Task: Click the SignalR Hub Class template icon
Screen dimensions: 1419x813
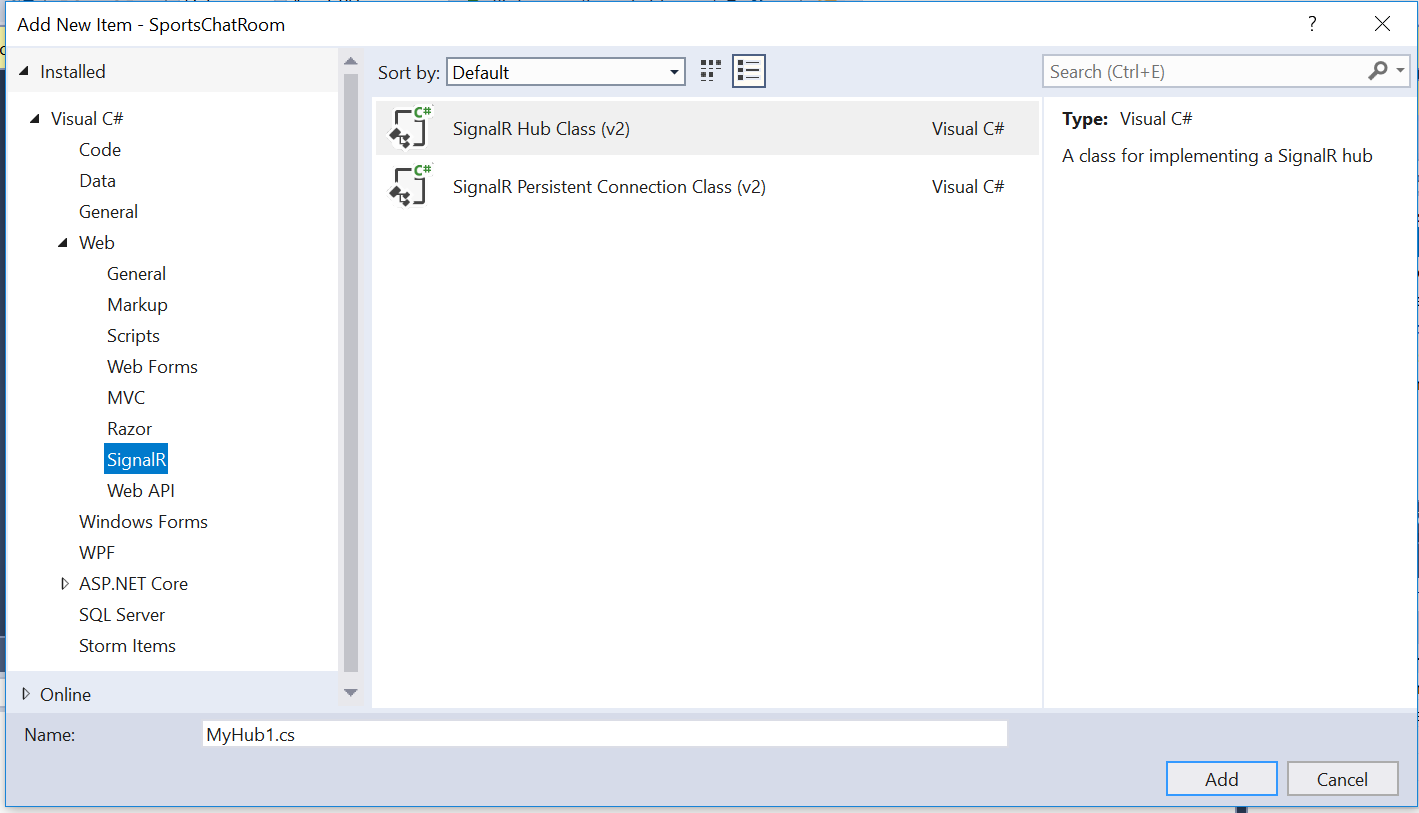Action: 409,128
